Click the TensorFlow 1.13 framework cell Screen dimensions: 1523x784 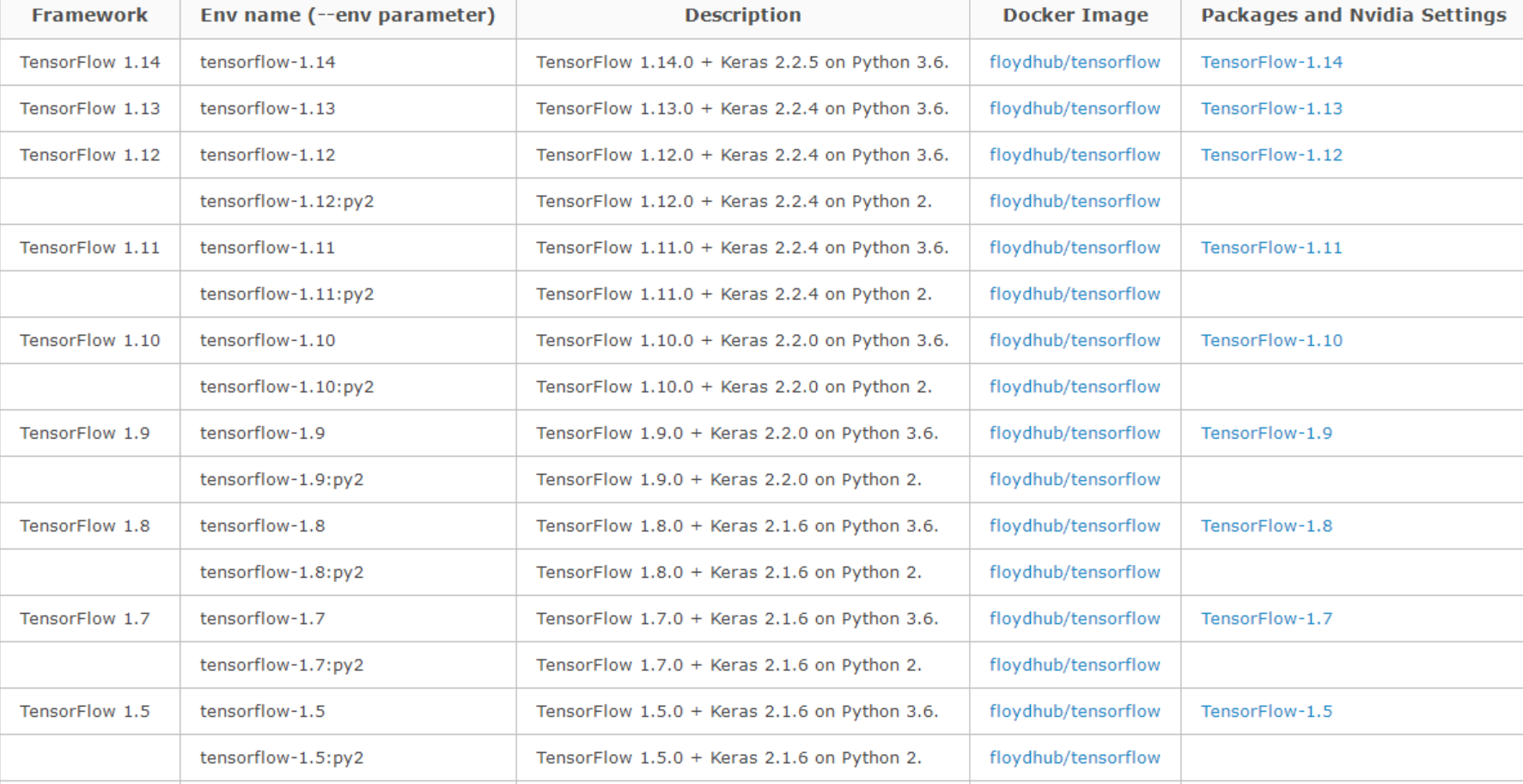click(x=89, y=108)
